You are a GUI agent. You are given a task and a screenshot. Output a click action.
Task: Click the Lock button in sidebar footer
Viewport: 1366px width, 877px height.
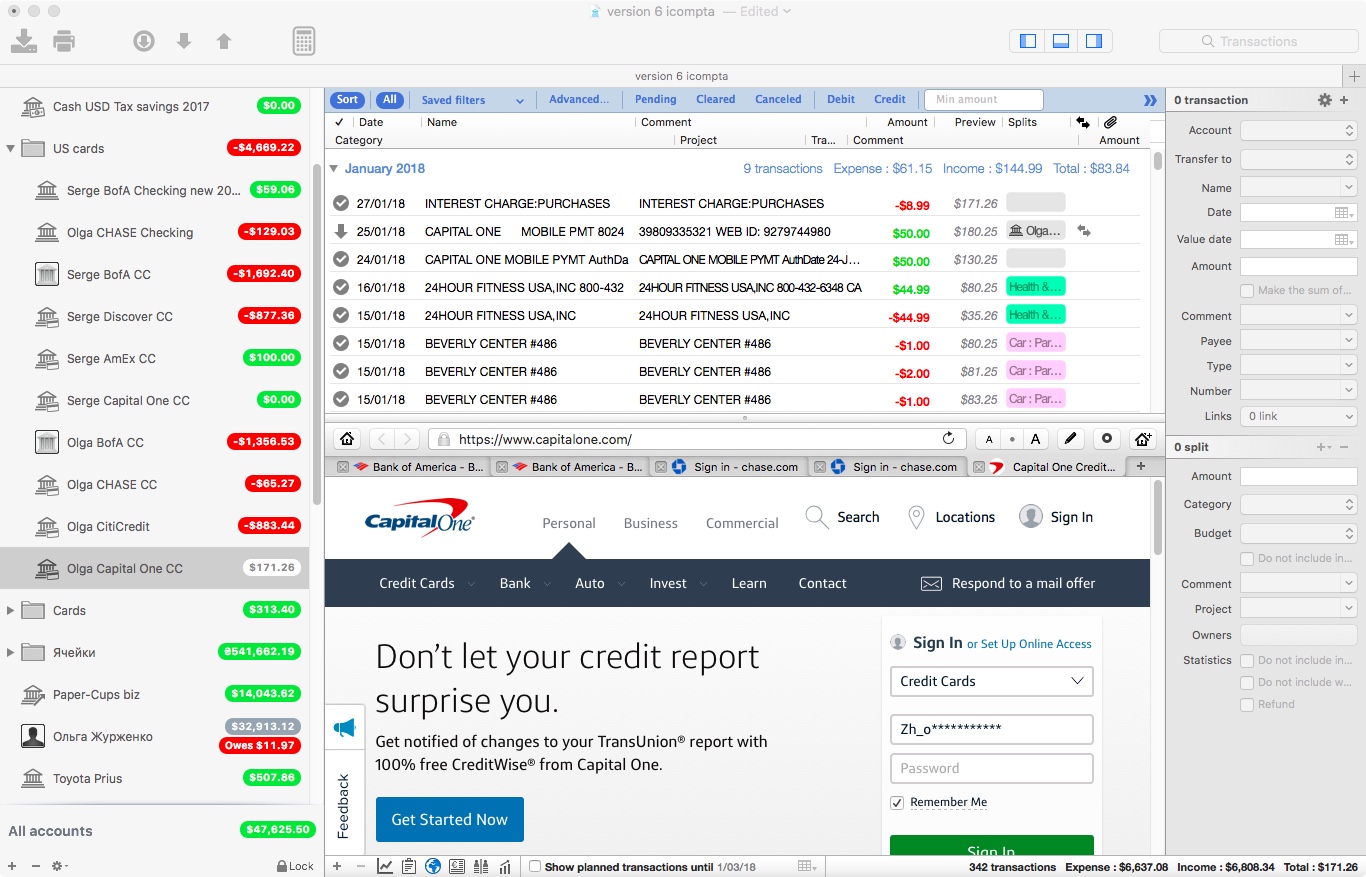pos(295,866)
